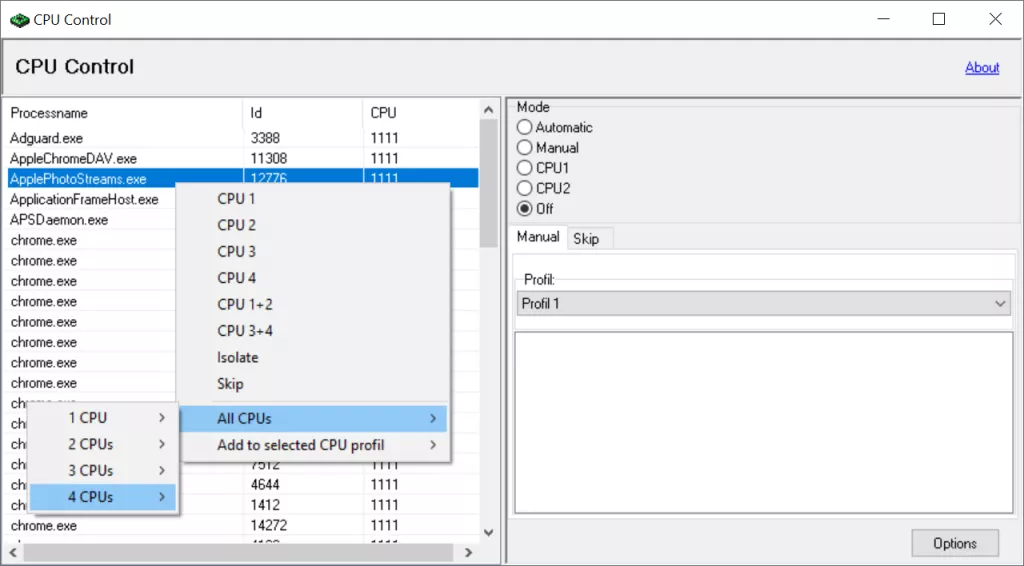This screenshot has width=1024, height=566.
Task: Choose CPU 3+4 from context menu
Action: click(313, 331)
